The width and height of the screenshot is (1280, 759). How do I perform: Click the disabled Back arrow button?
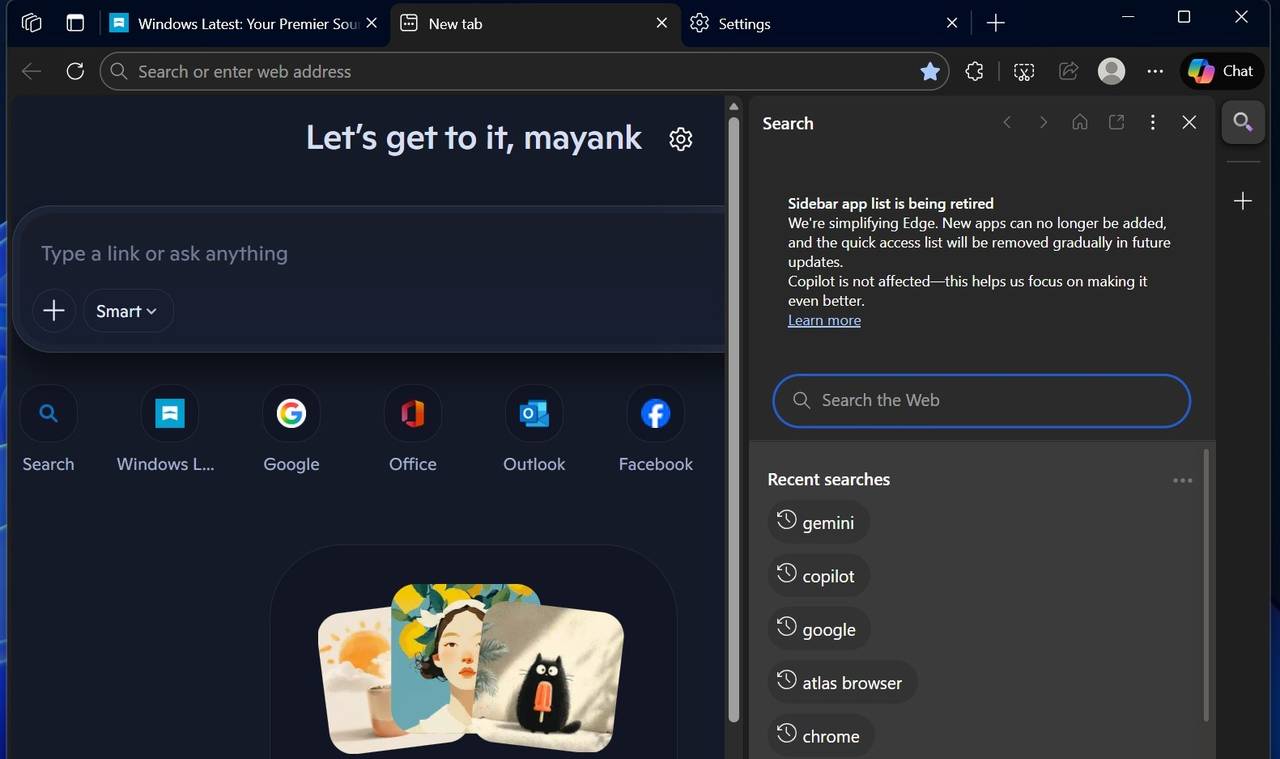(x=31, y=71)
